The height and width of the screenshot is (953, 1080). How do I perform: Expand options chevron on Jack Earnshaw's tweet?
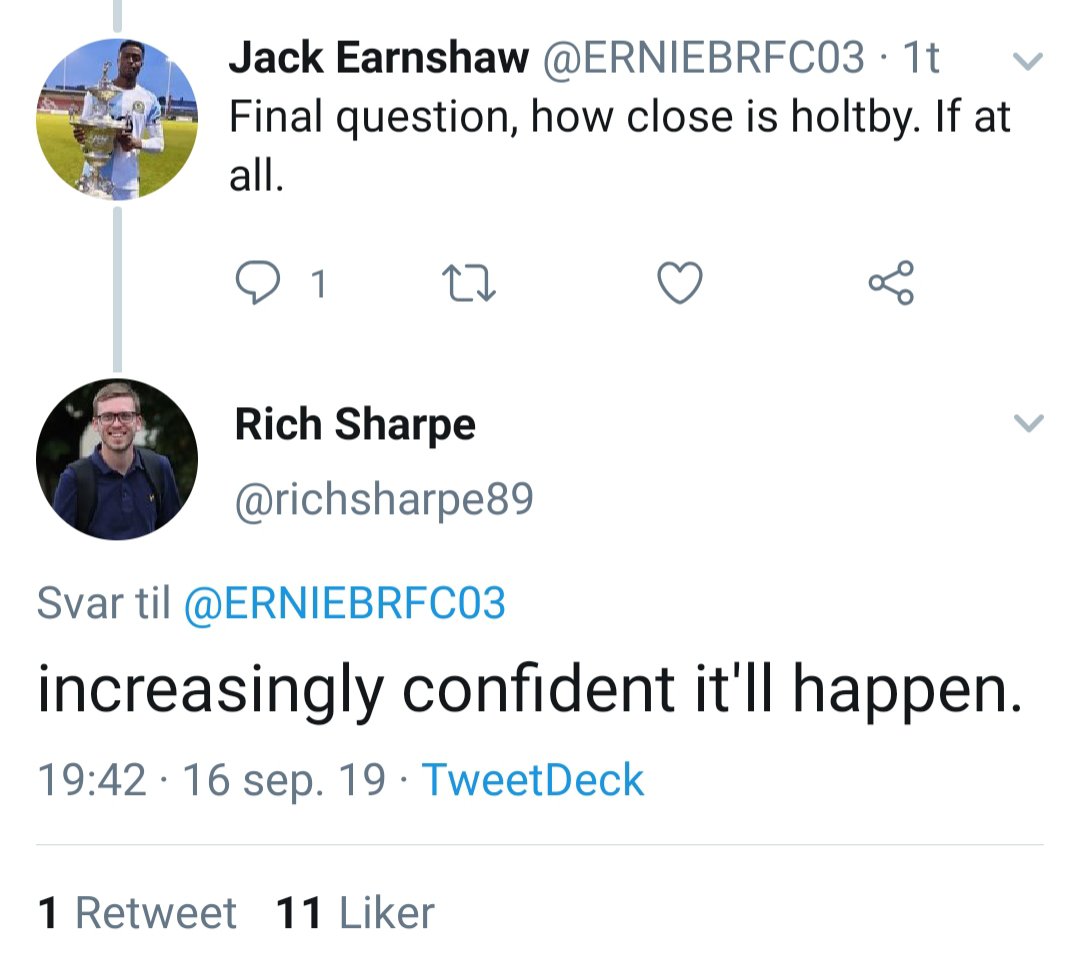click(x=1028, y=62)
